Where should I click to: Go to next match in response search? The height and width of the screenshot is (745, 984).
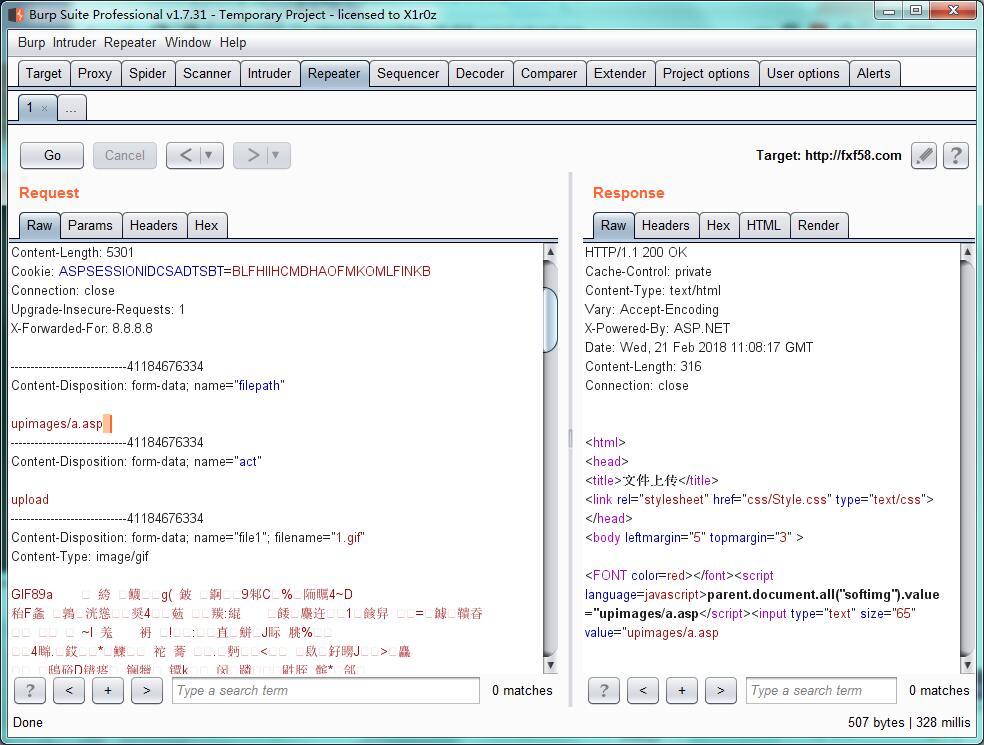pyautogui.click(x=720, y=690)
